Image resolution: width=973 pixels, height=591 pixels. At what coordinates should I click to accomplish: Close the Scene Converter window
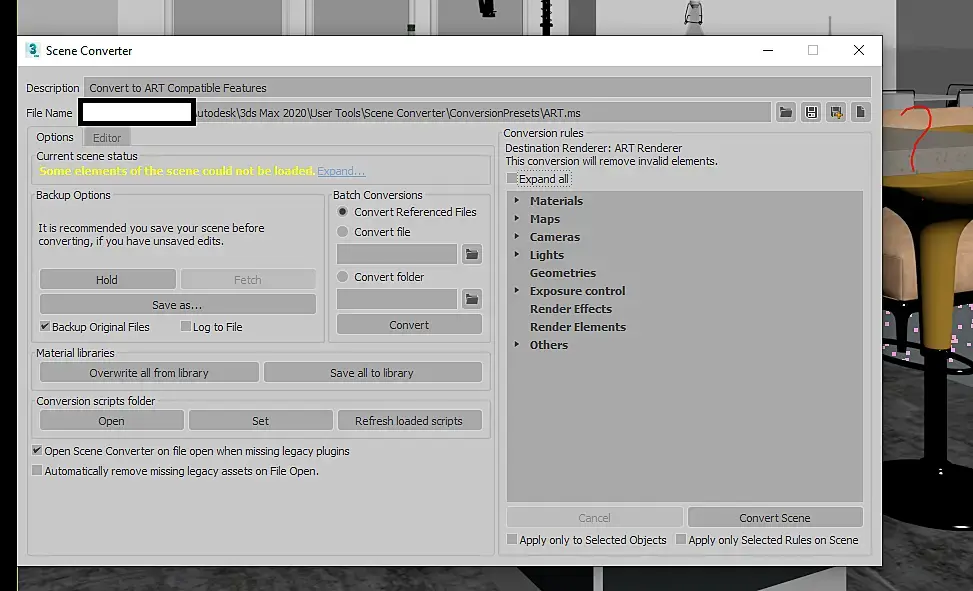coord(859,50)
